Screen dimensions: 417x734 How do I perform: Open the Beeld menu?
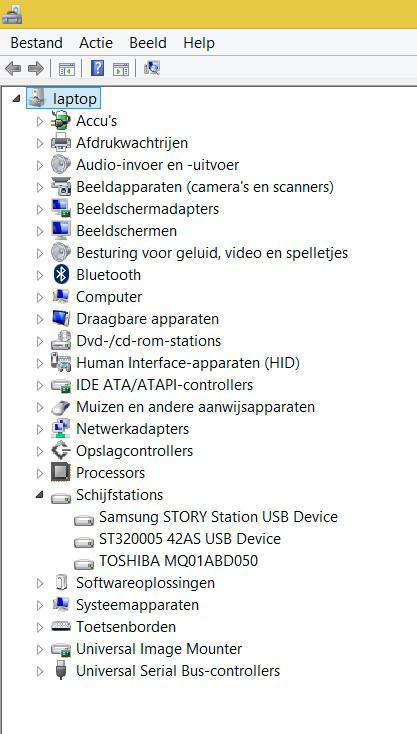tap(148, 43)
